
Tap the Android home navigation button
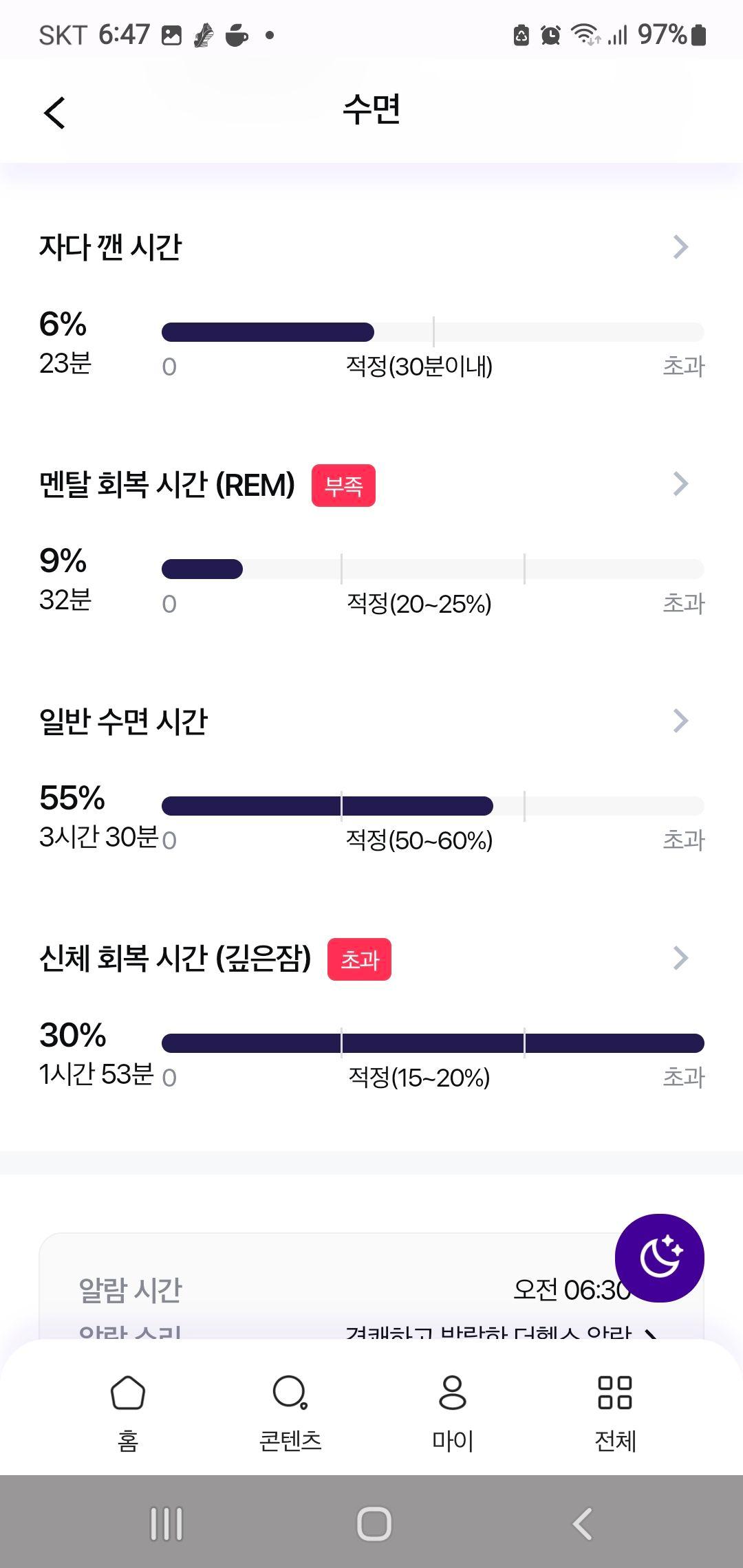(374, 1523)
